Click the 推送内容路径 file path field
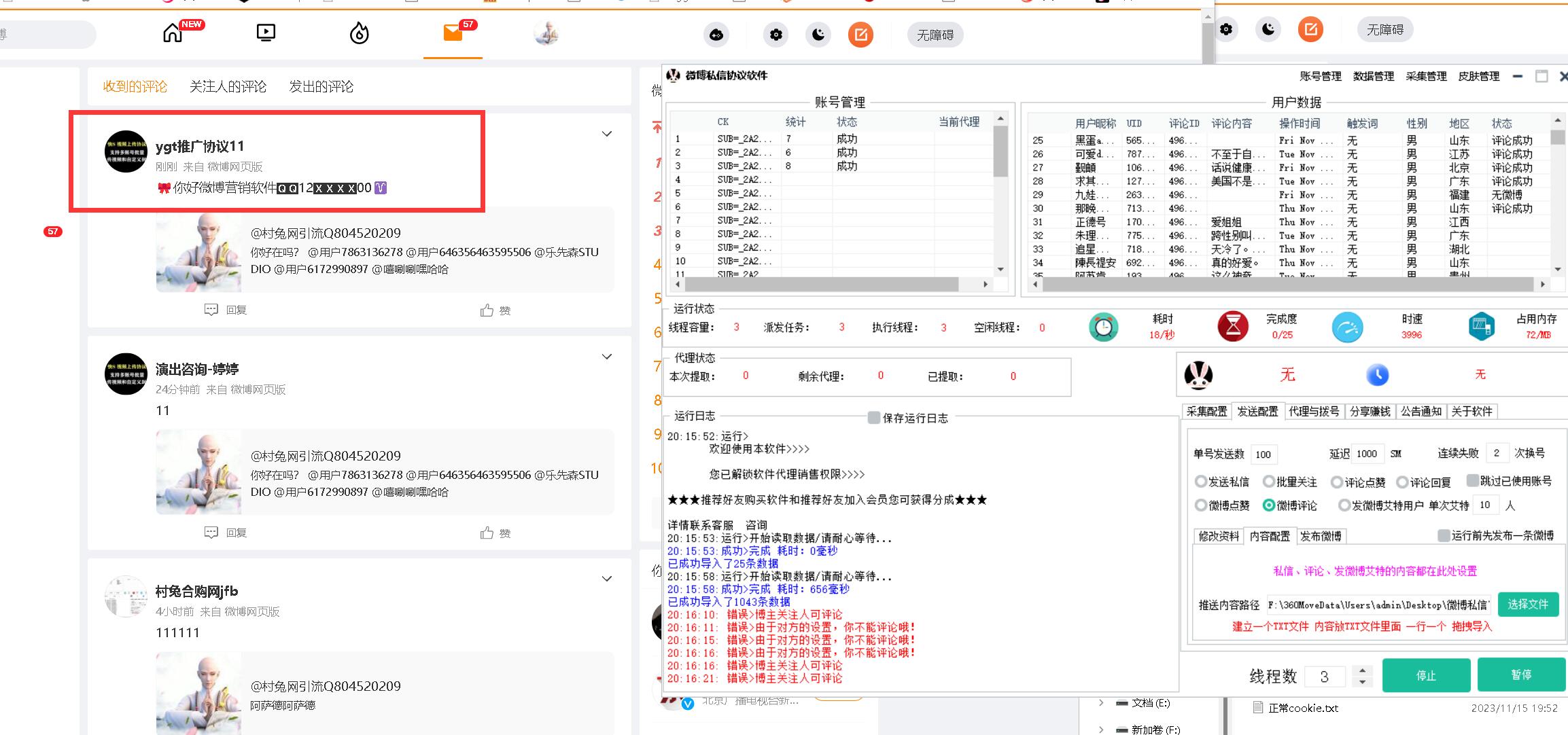Viewport: 1568px width, 735px height. (x=1380, y=605)
